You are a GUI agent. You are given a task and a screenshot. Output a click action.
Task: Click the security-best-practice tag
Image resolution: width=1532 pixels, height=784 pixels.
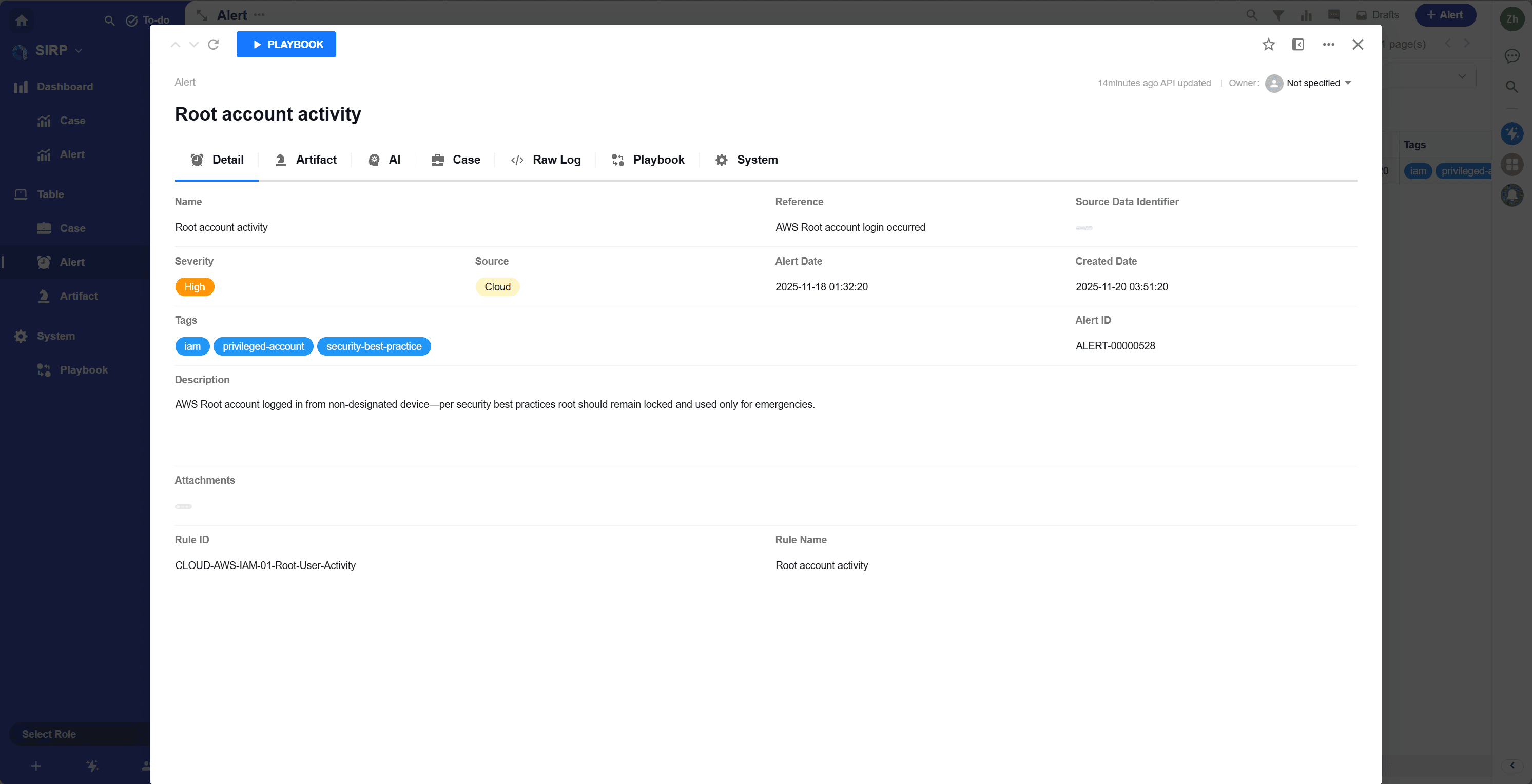(x=374, y=346)
